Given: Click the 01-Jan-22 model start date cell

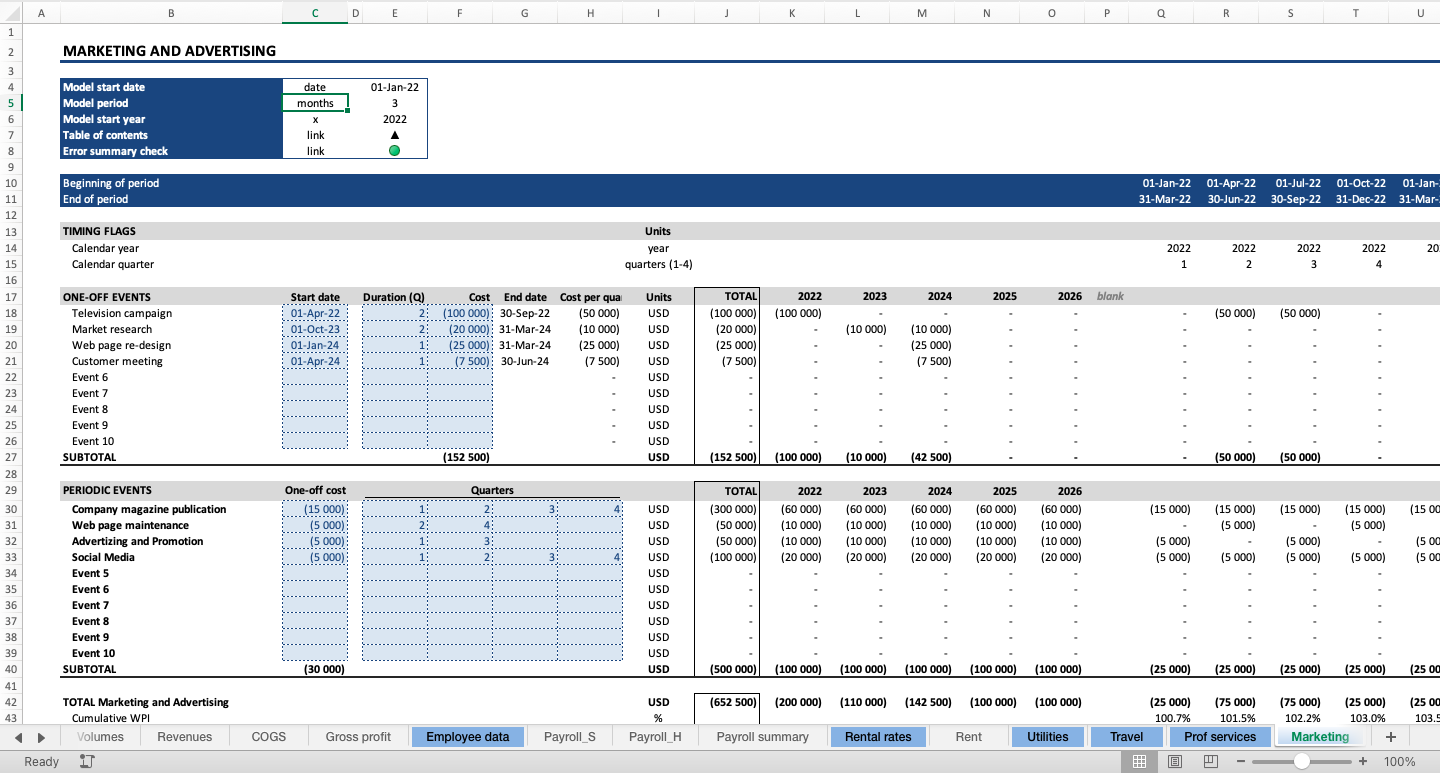Looking at the screenshot, I should click(394, 87).
